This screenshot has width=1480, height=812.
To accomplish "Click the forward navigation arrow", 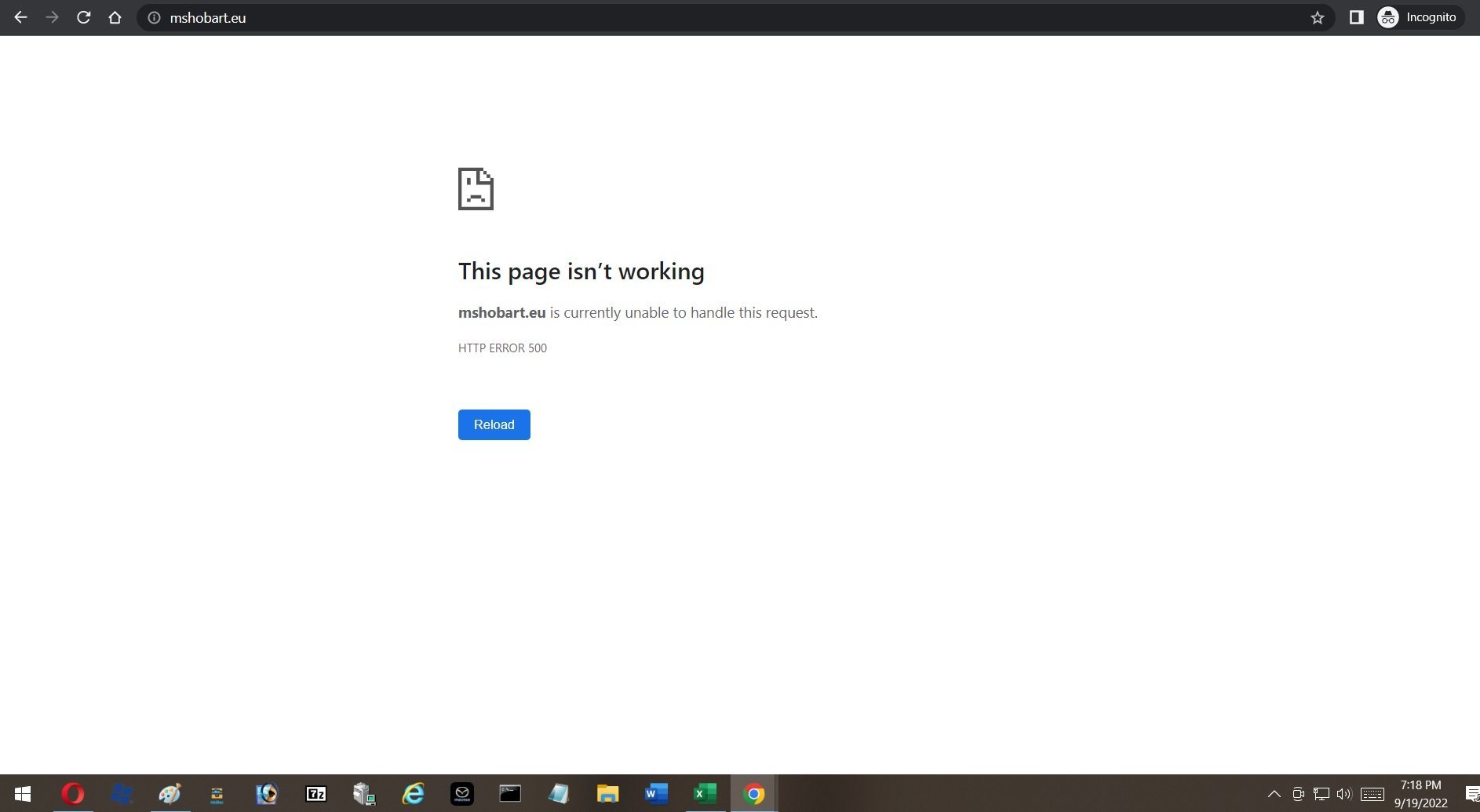I will pos(53,17).
